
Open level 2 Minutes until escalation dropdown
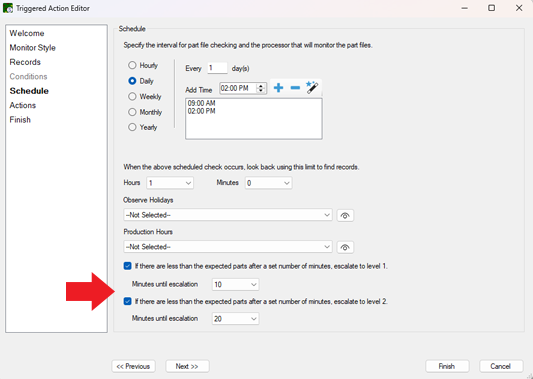[x=235, y=319]
